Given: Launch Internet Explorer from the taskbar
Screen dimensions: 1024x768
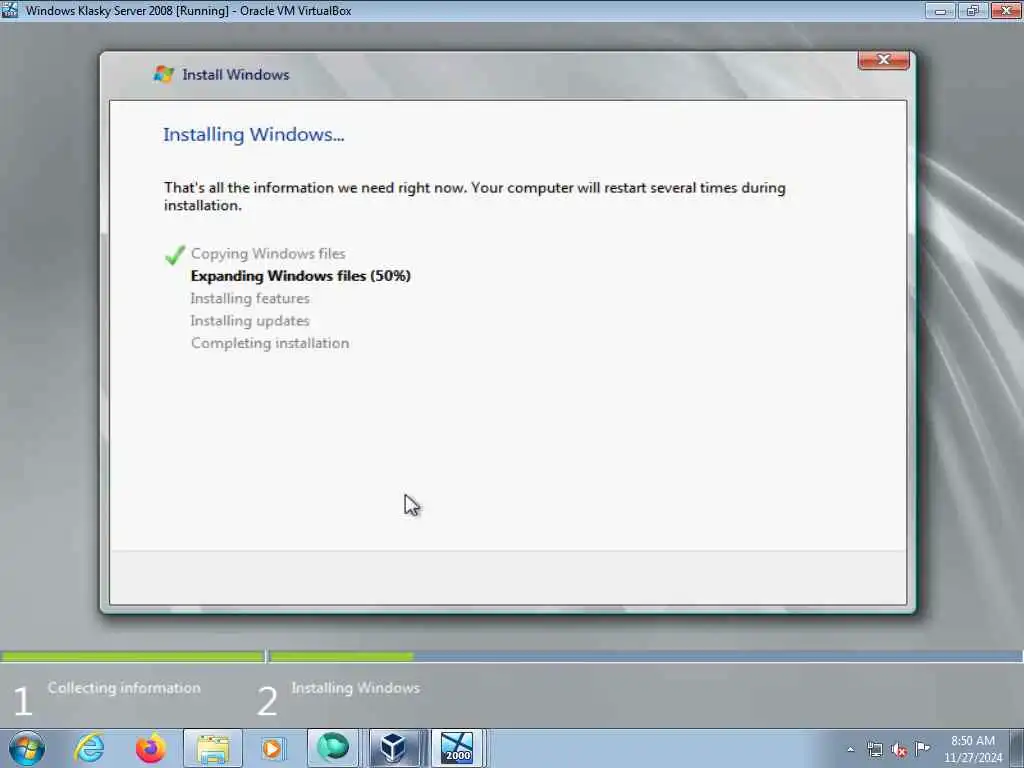Looking at the screenshot, I should (x=89, y=748).
